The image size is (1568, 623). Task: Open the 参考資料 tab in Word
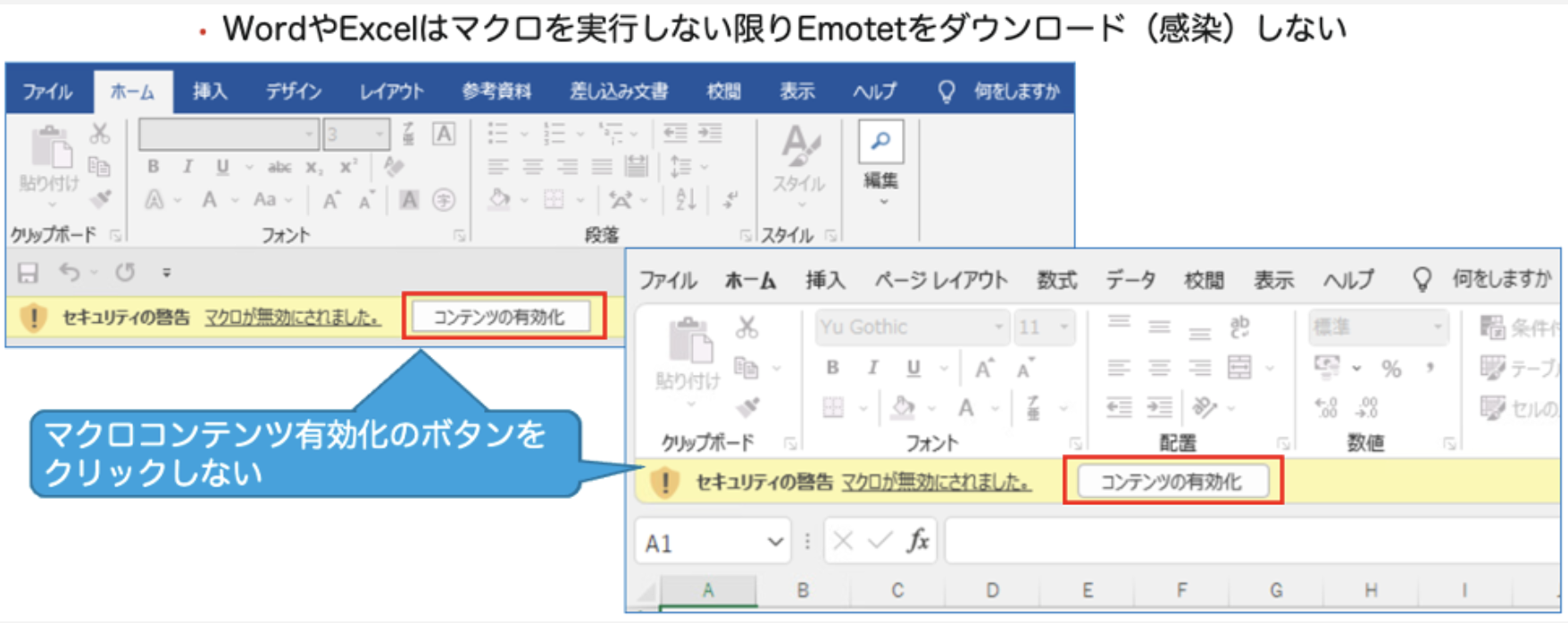(496, 91)
